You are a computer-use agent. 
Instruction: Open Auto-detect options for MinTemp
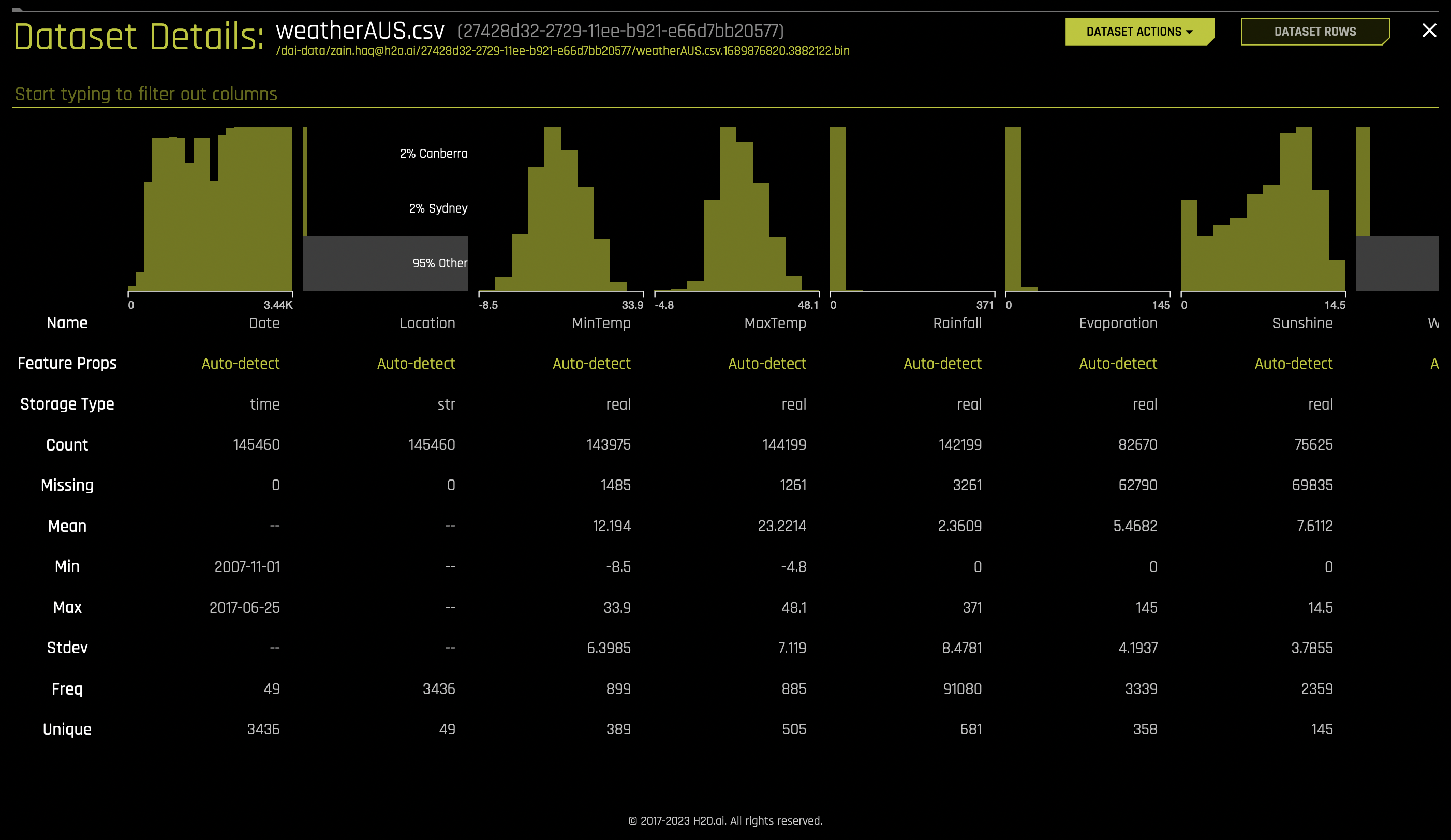click(x=591, y=363)
